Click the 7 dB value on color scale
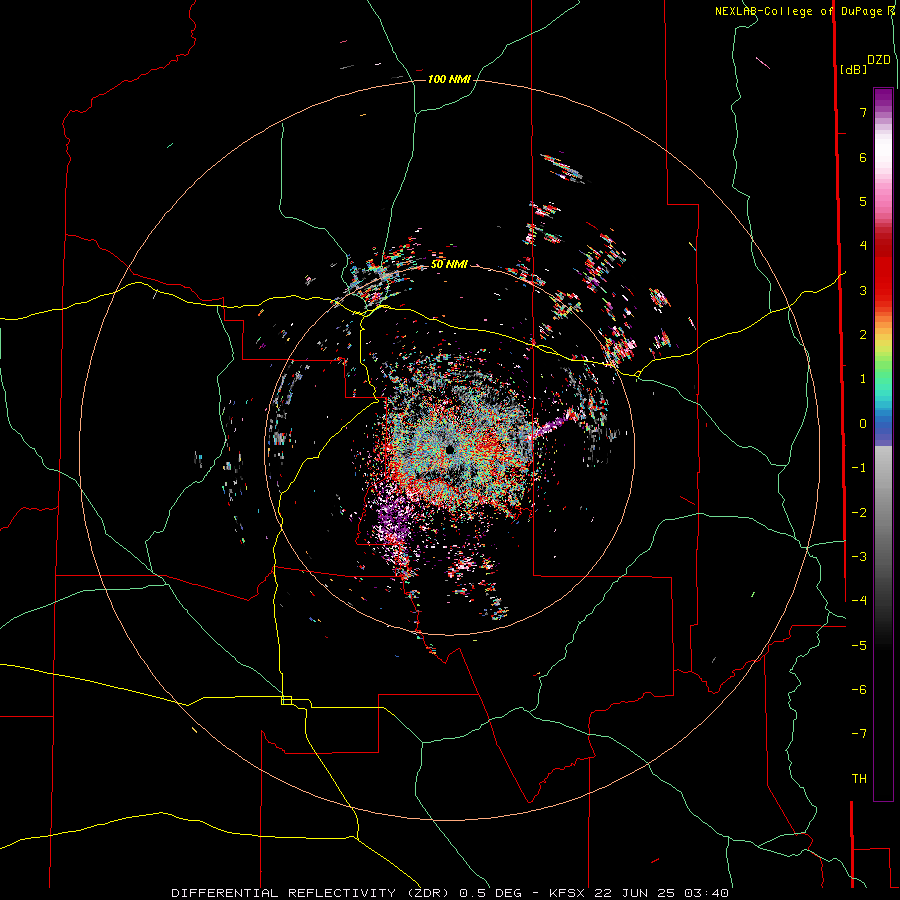 click(x=863, y=112)
